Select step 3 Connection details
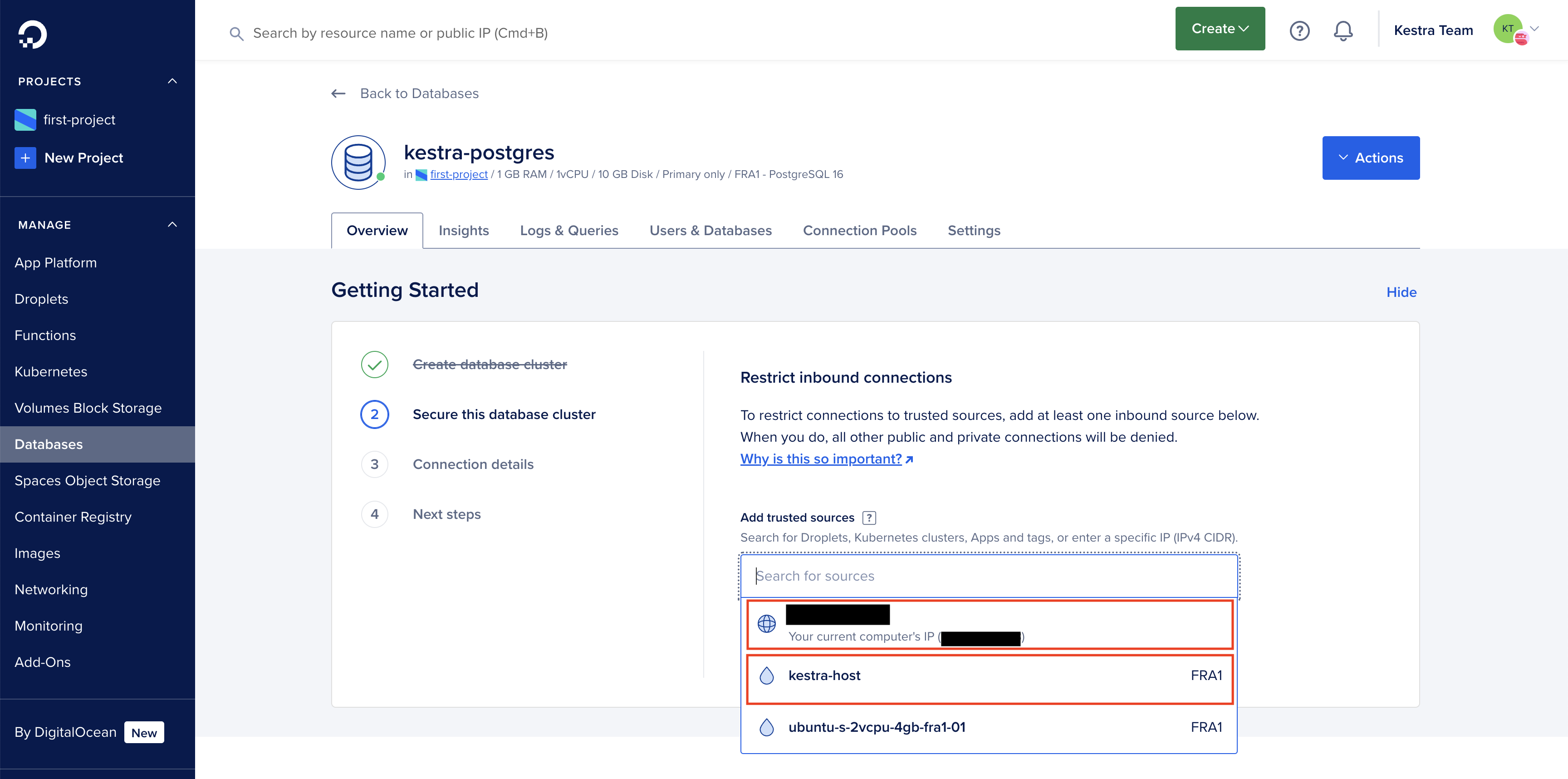1568x779 pixels. [x=472, y=464]
